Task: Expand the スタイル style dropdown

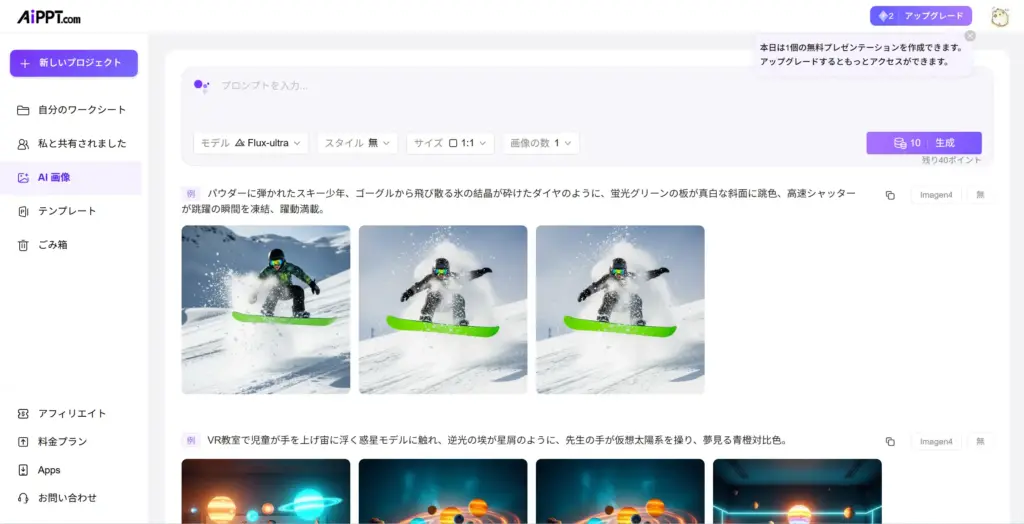Action: click(x=357, y=143)
